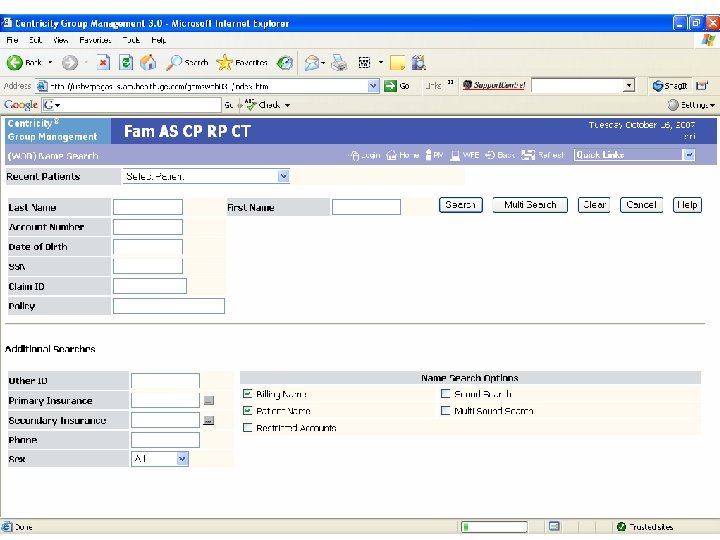Viewport: 720px width, 540px height.
Task: Toggle the Billing Name checkbox
Action: (x=247, y=394)
